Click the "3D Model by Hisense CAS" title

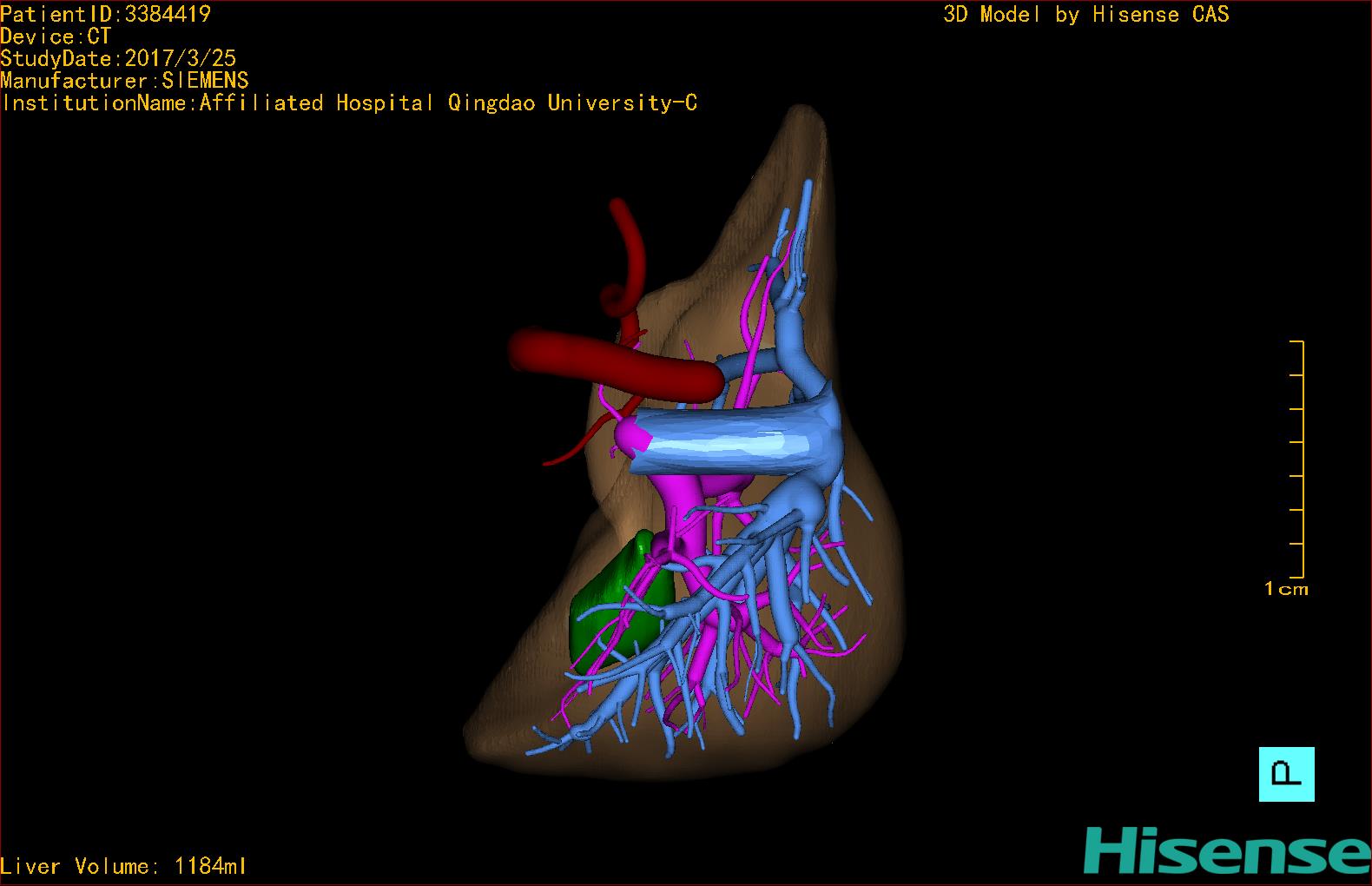click(1086, 14)
